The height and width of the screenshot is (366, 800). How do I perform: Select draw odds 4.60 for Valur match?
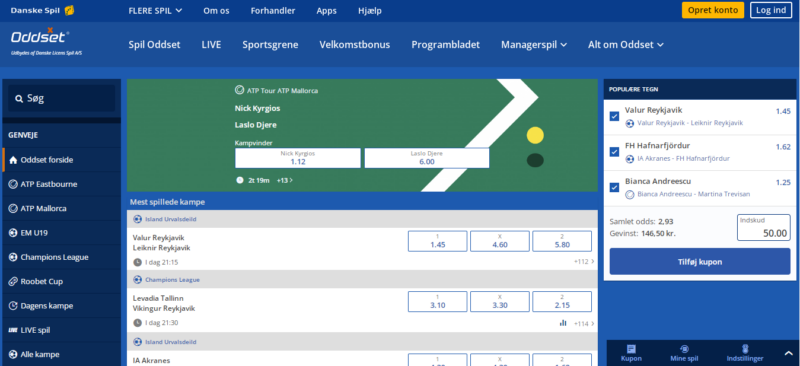499,241
